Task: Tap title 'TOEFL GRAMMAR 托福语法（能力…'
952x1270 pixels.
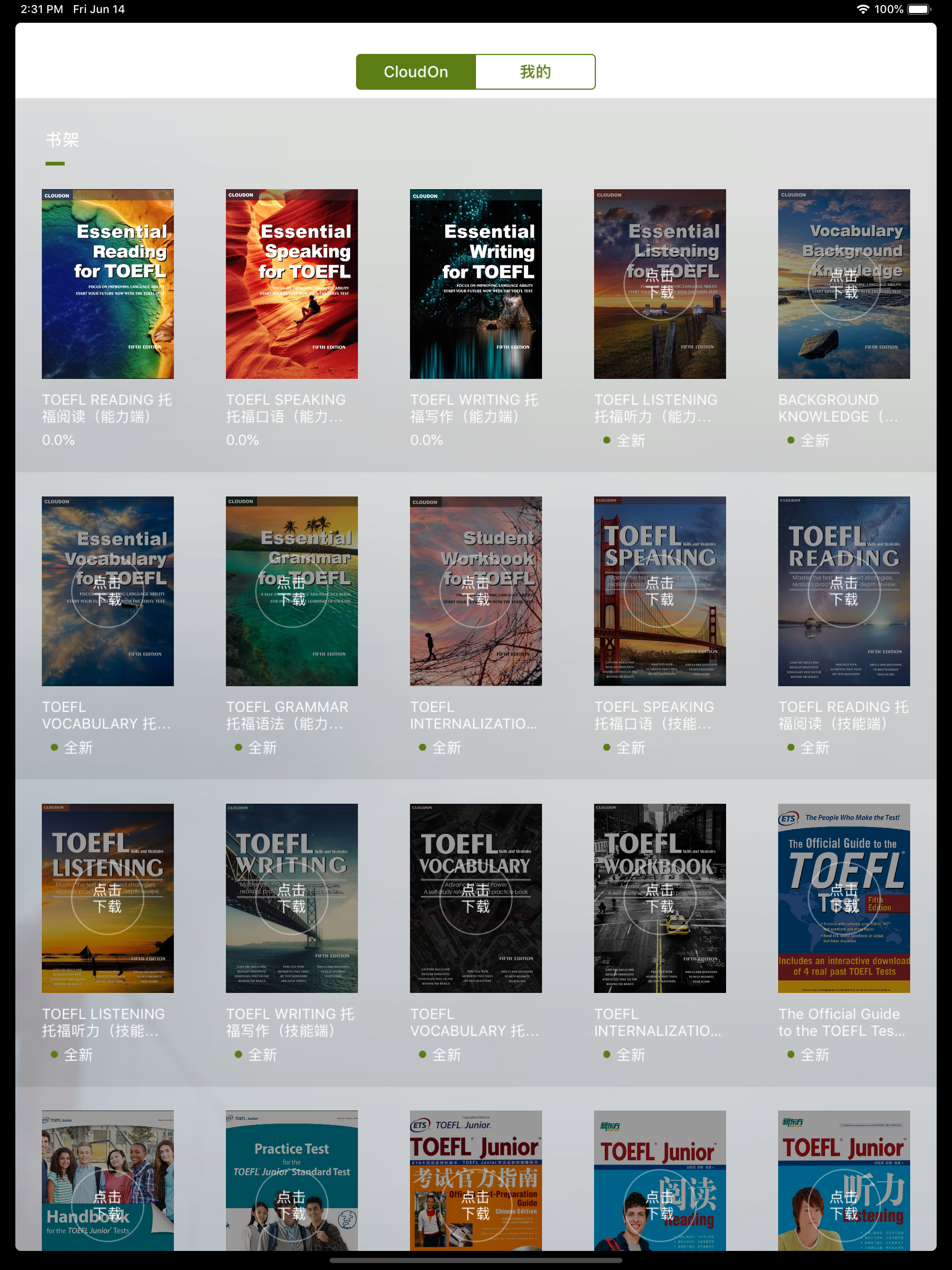Action: point(287,715)
